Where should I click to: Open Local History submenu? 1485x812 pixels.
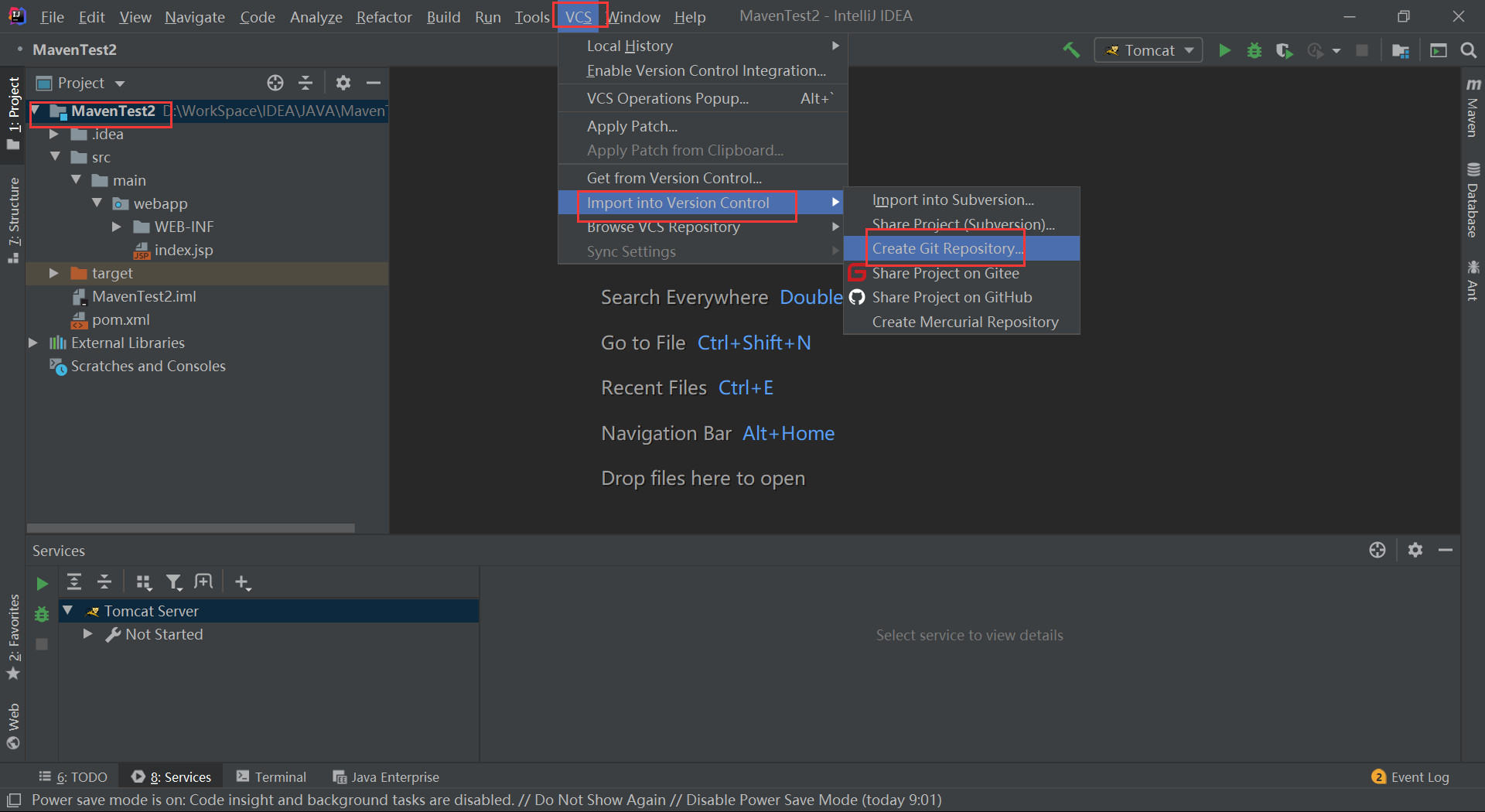(703, 46)
